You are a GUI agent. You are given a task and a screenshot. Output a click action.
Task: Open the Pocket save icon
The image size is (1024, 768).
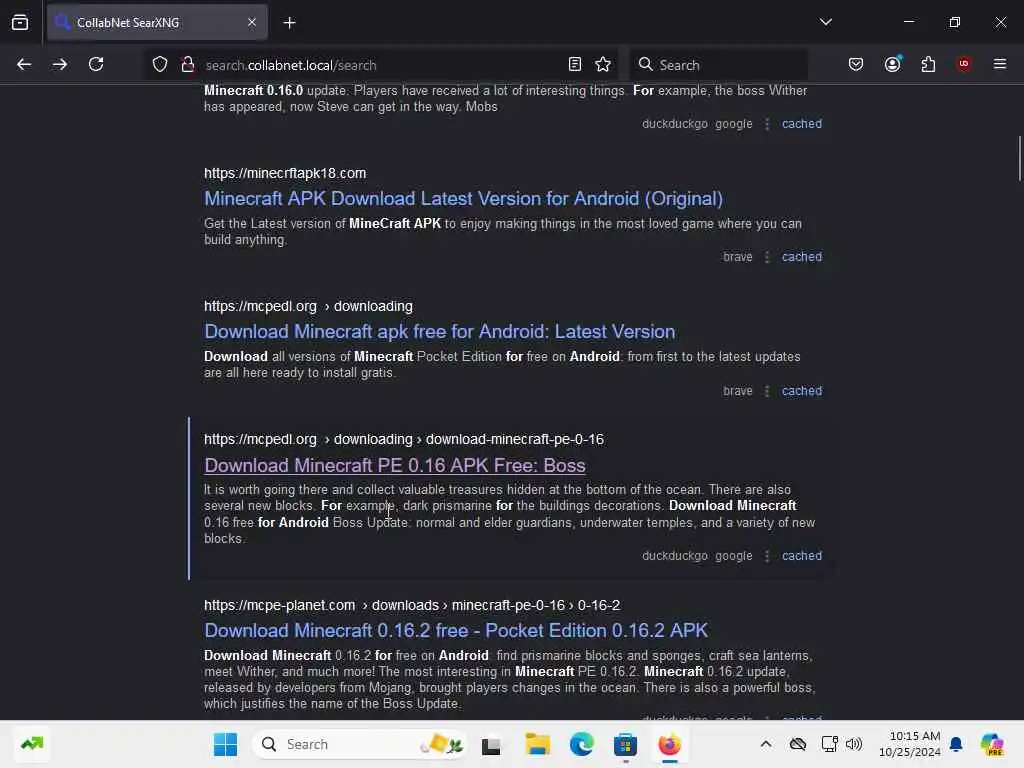pyautogui.click(x=856, y=65)
